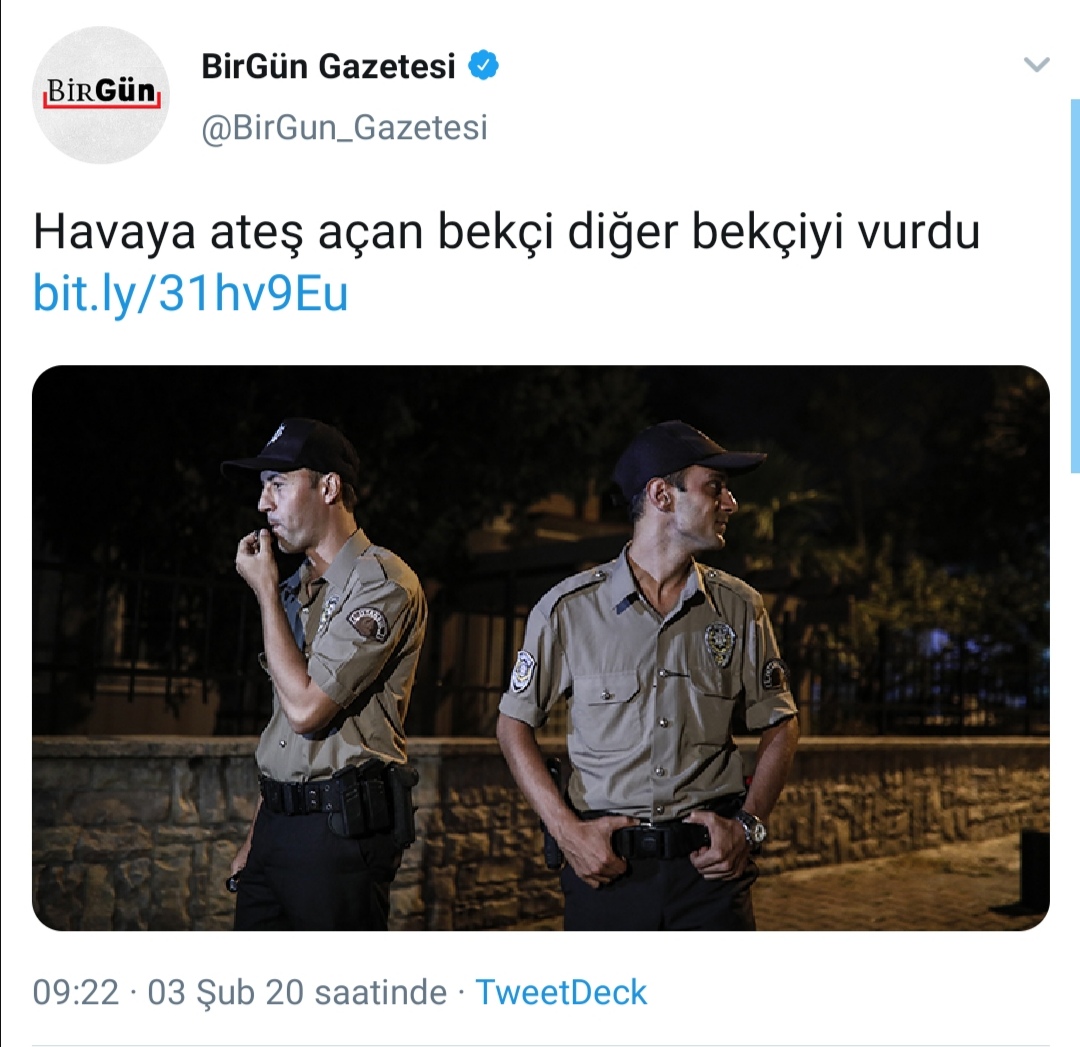1080x1047 pixels.
Task: Open the TweetDeck source link
Action: coord(561,993)
